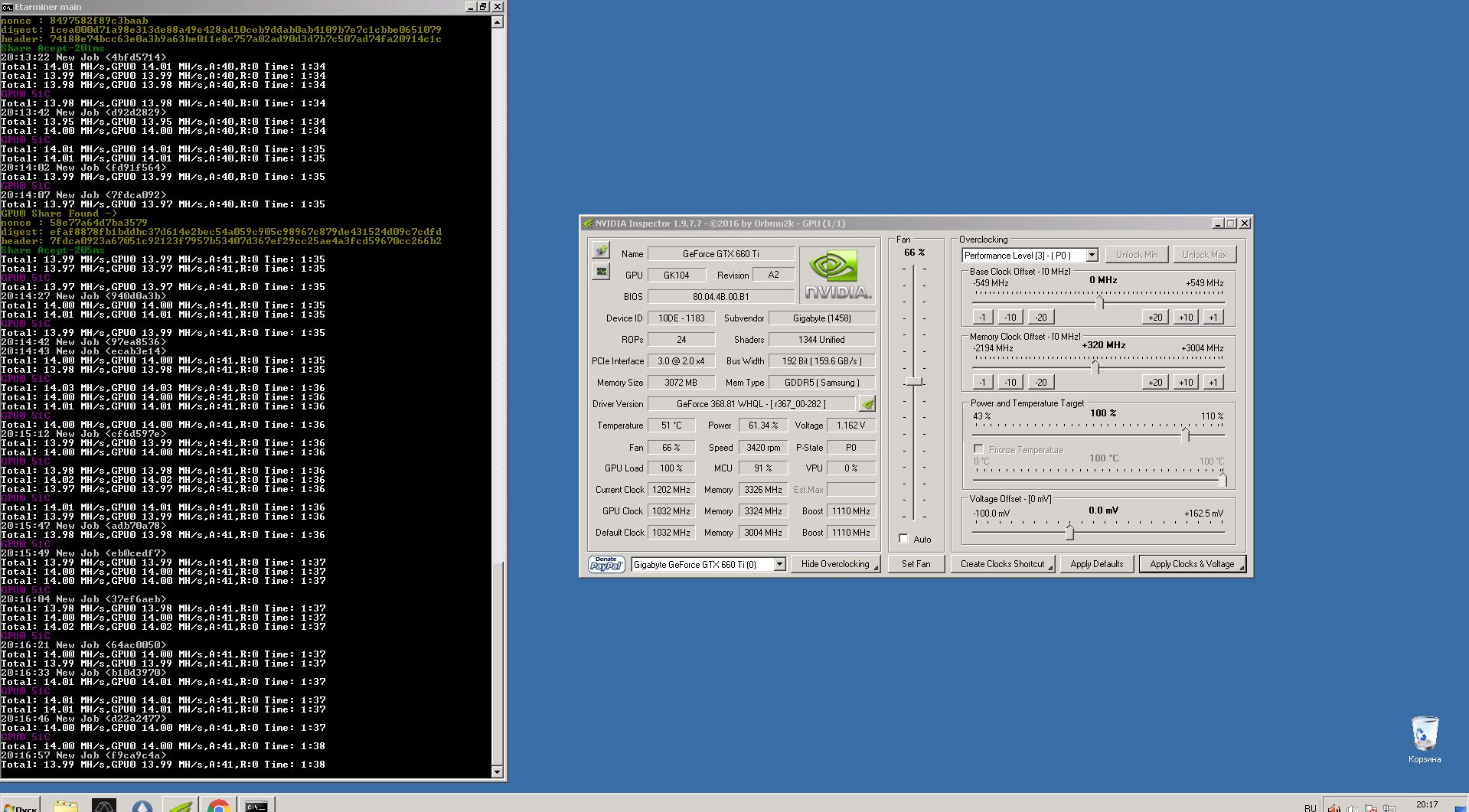The height and width of the screenshot is (812, 1469).
Task: Open the file explorer taskbar icon
Action: 66,806
